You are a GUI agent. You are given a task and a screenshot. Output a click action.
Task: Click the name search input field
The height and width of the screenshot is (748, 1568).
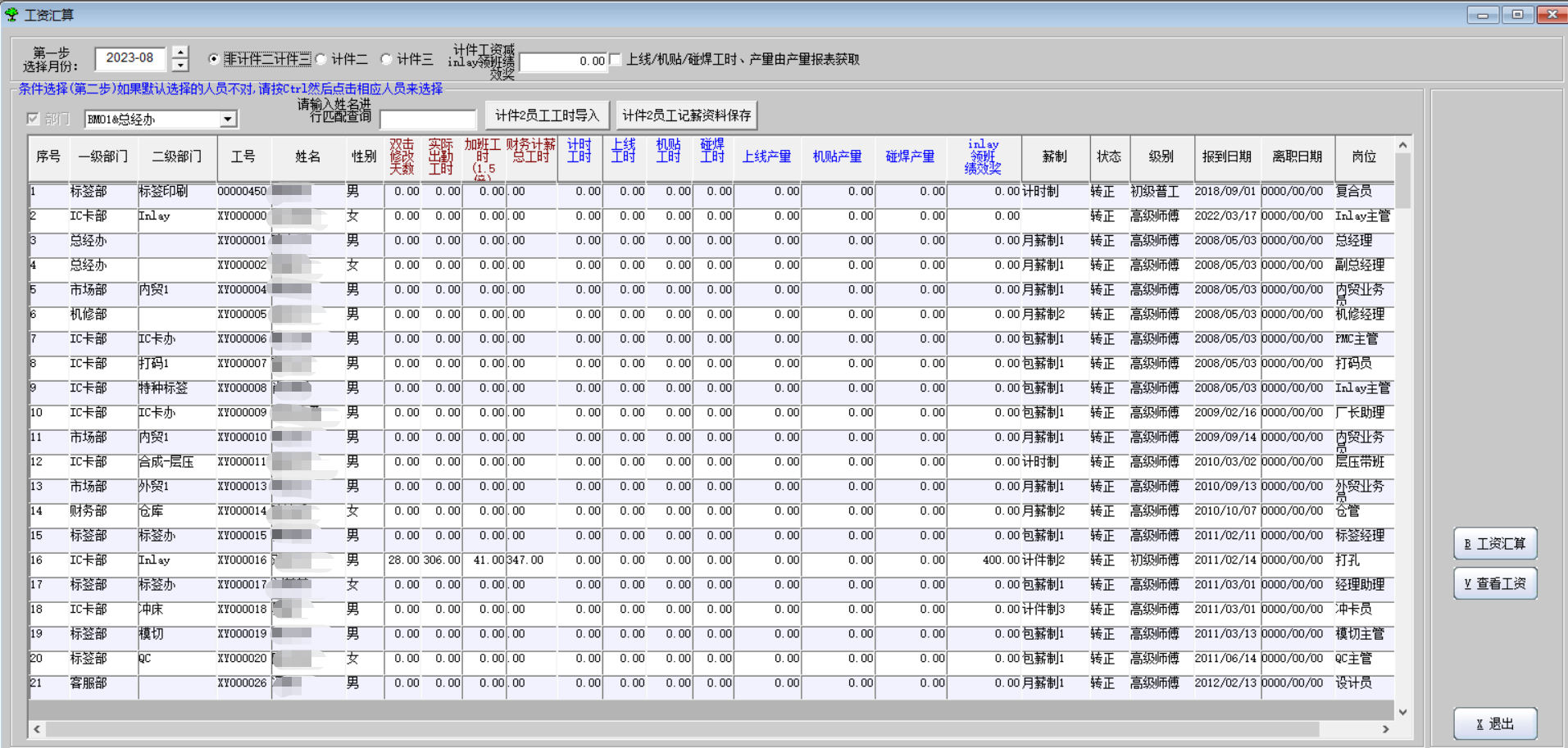coord(428,120)
